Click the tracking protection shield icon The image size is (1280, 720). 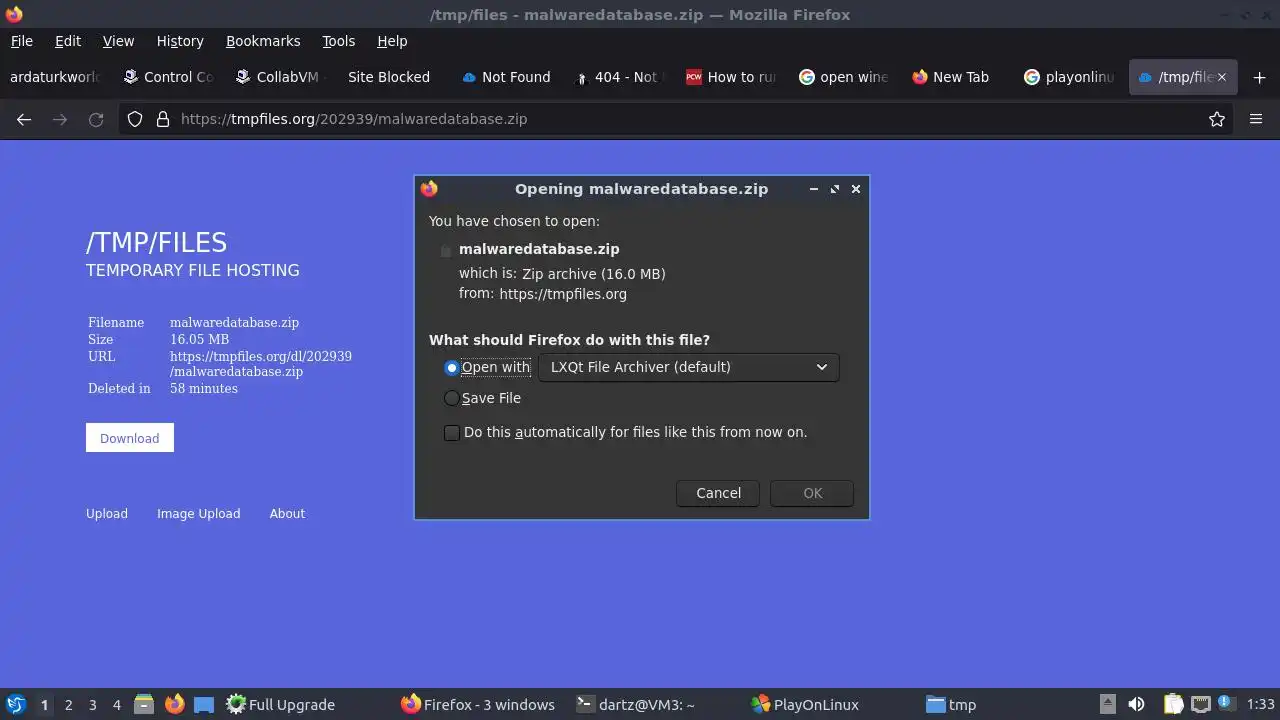tap(135, 119)
